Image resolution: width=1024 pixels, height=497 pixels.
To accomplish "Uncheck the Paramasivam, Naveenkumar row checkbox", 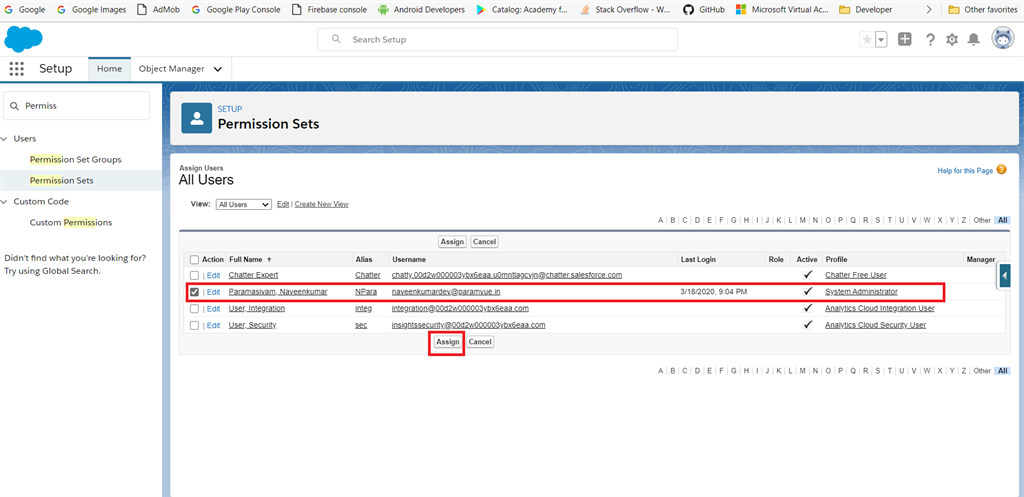I will click(194, 292).
